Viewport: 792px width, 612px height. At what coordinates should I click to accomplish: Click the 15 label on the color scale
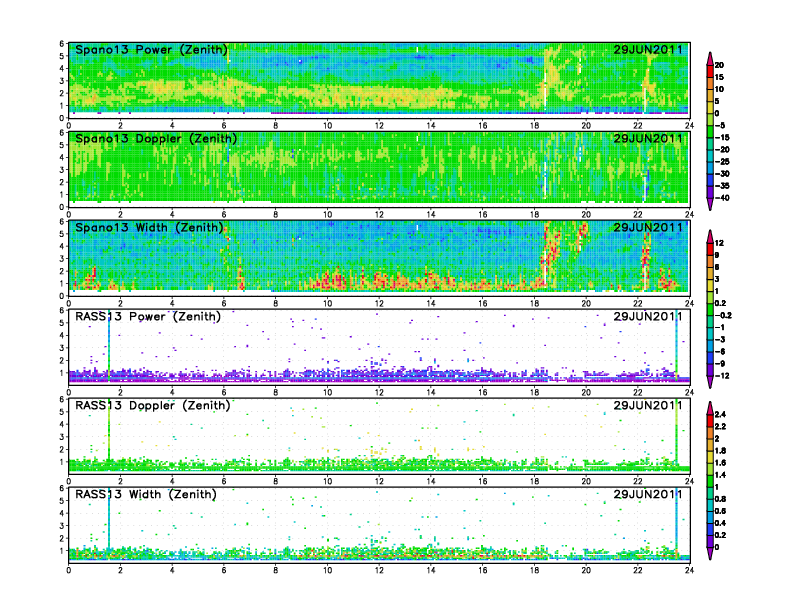(x=719, y=77)
